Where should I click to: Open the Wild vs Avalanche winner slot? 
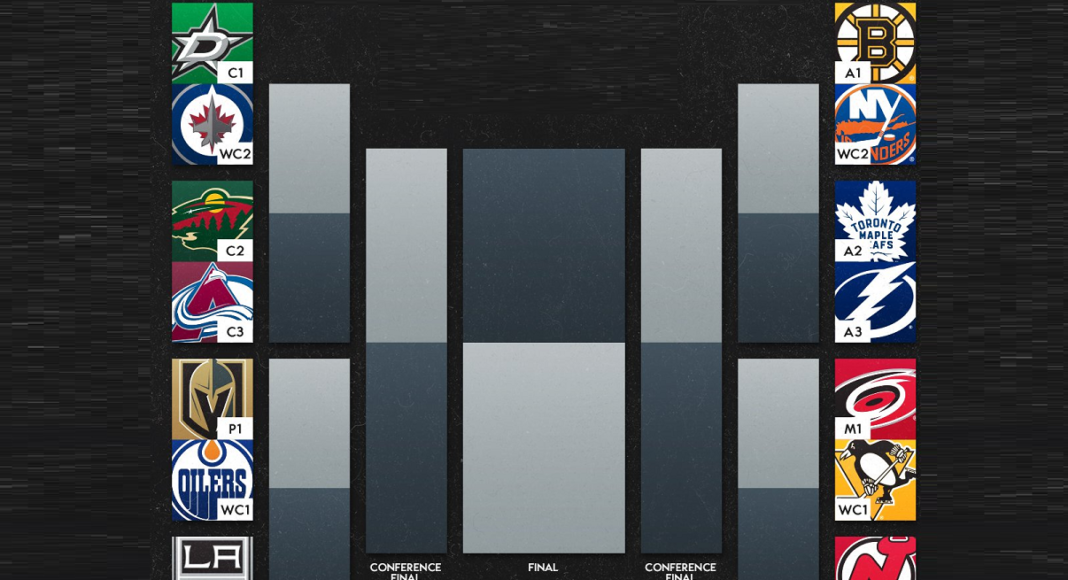click(309, 278)
